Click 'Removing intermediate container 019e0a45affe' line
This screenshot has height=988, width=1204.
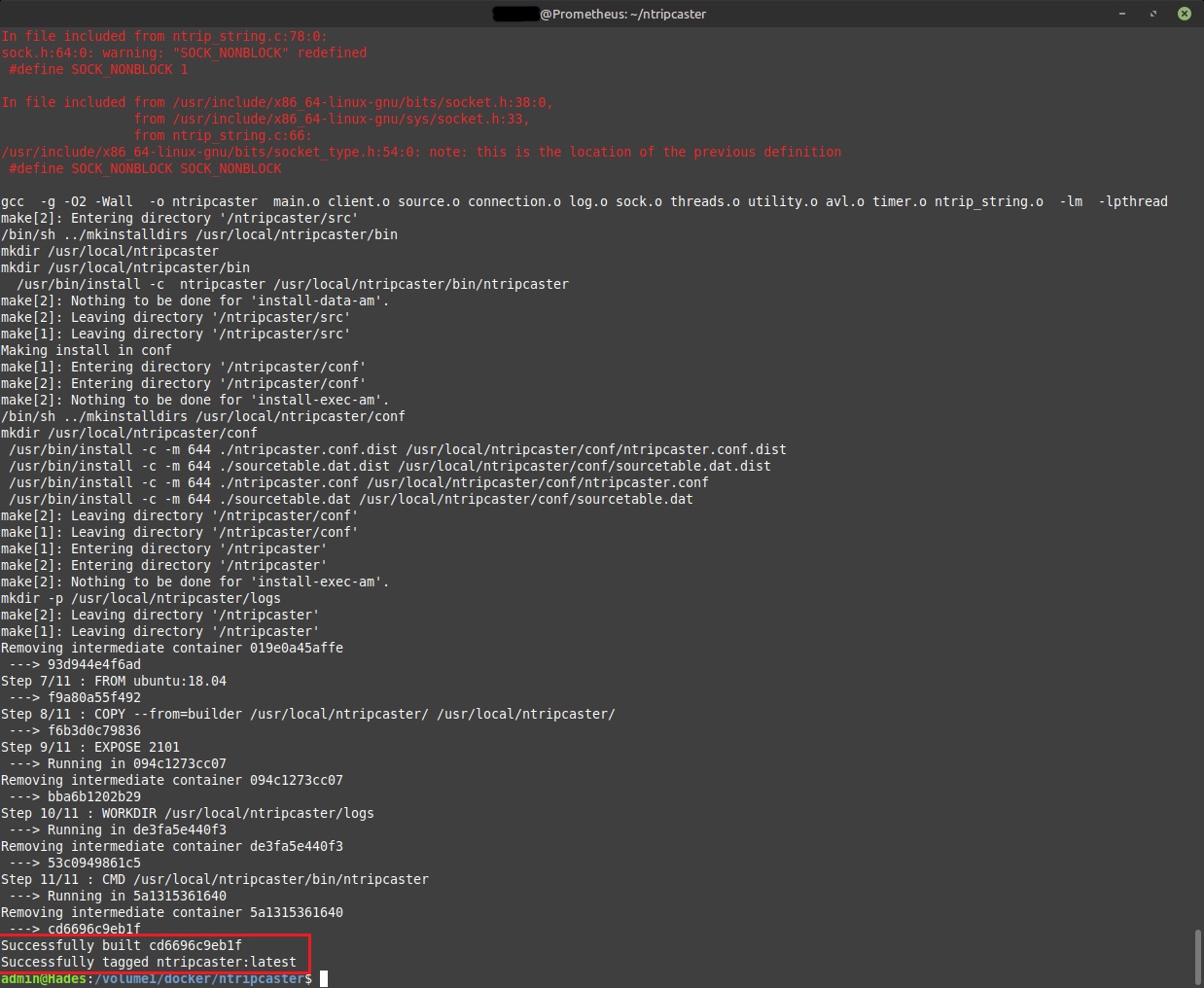click(172, 648)
